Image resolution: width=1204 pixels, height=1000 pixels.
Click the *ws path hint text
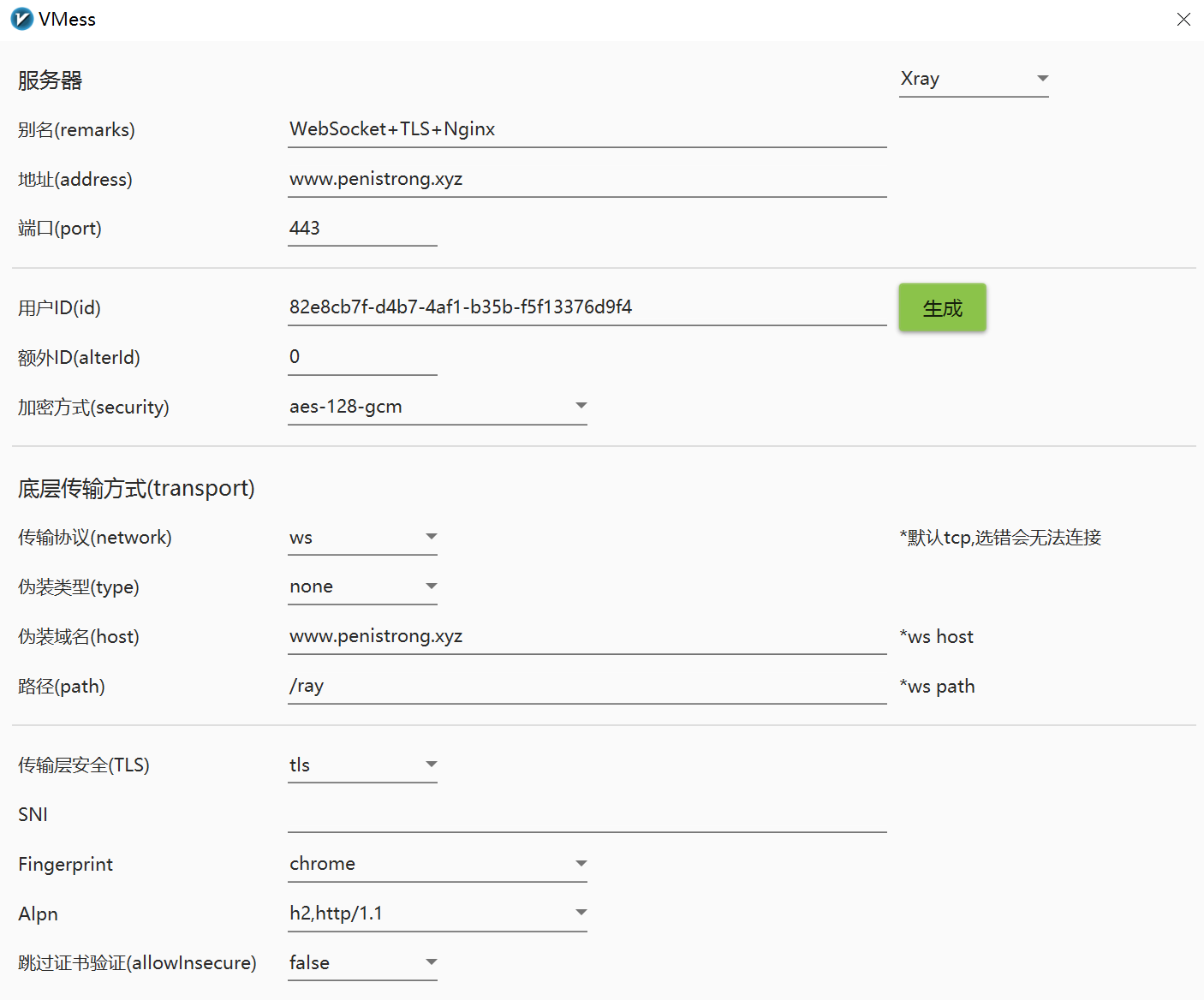click(x=937, y=687)
